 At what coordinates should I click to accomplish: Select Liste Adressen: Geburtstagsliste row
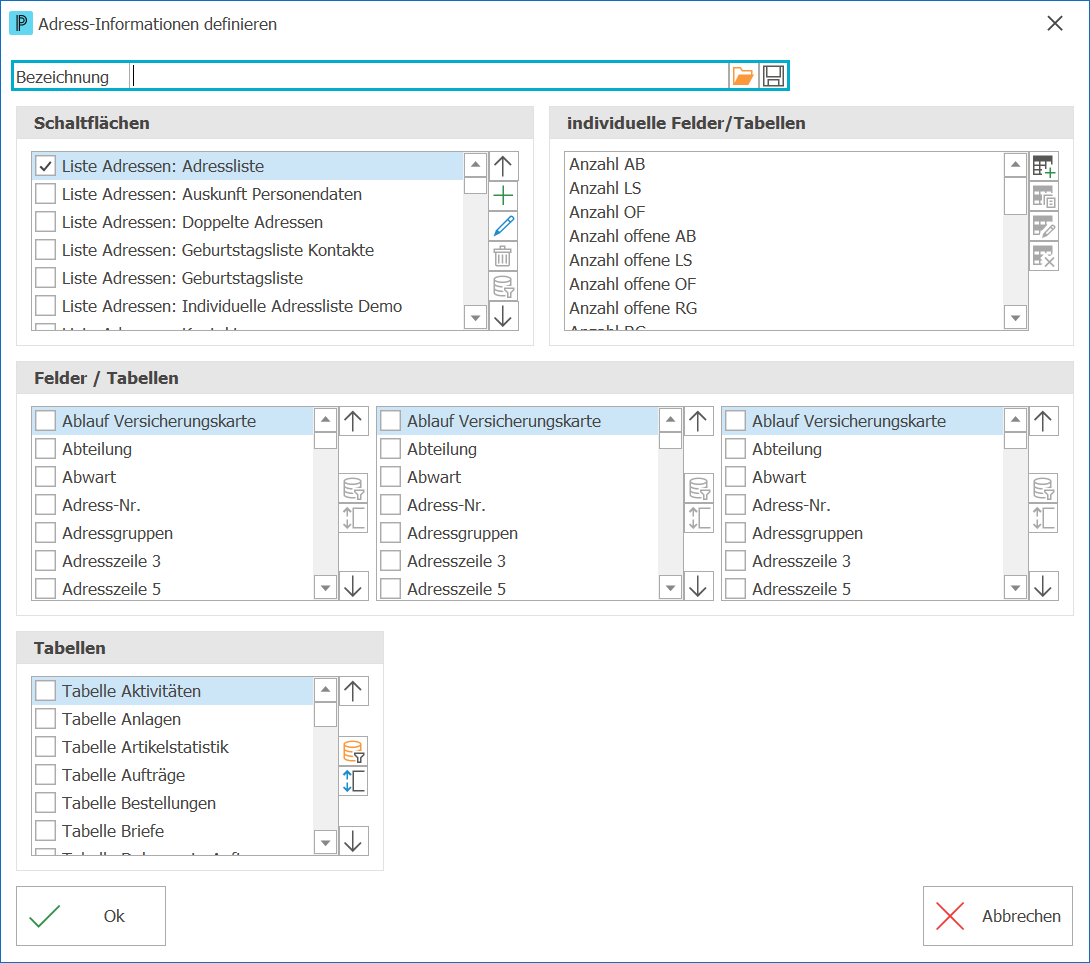248,278
